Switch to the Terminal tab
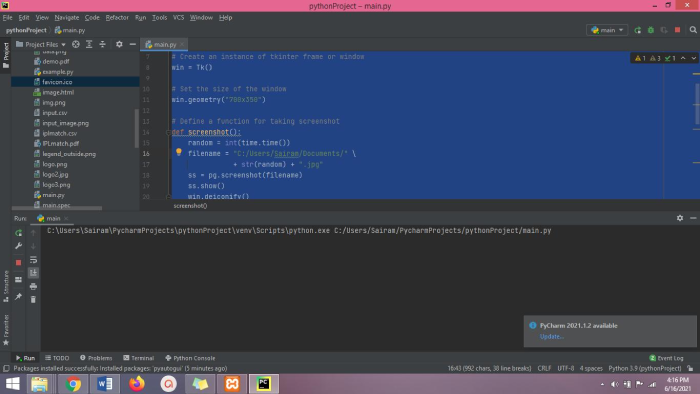The width and height of the screenshot is (700, 394). 138,358
